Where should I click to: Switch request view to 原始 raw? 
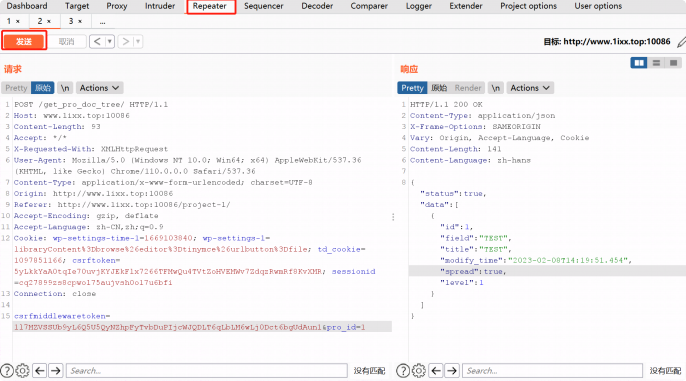43,88
